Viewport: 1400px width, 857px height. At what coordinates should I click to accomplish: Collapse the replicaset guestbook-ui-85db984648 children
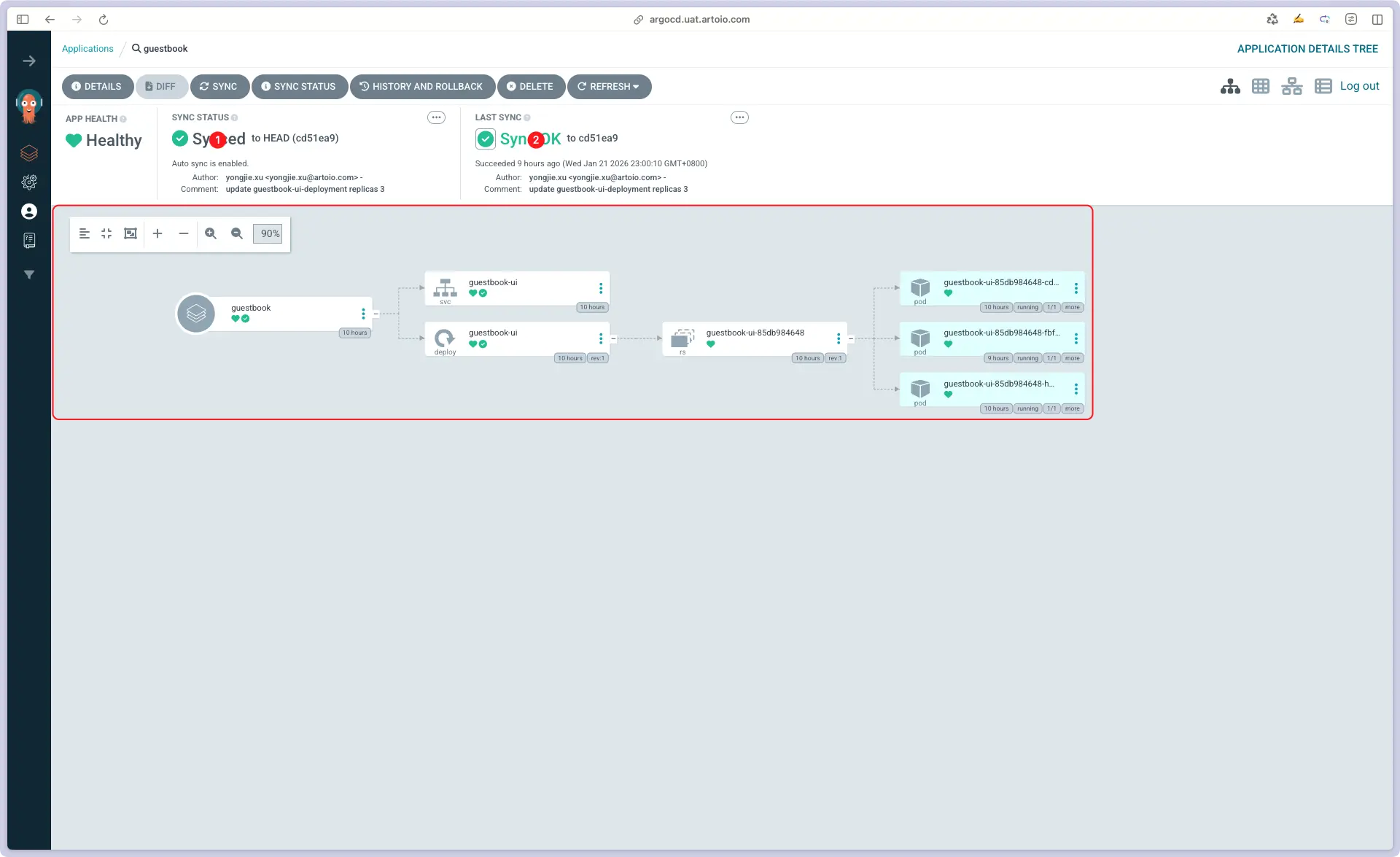851,339
